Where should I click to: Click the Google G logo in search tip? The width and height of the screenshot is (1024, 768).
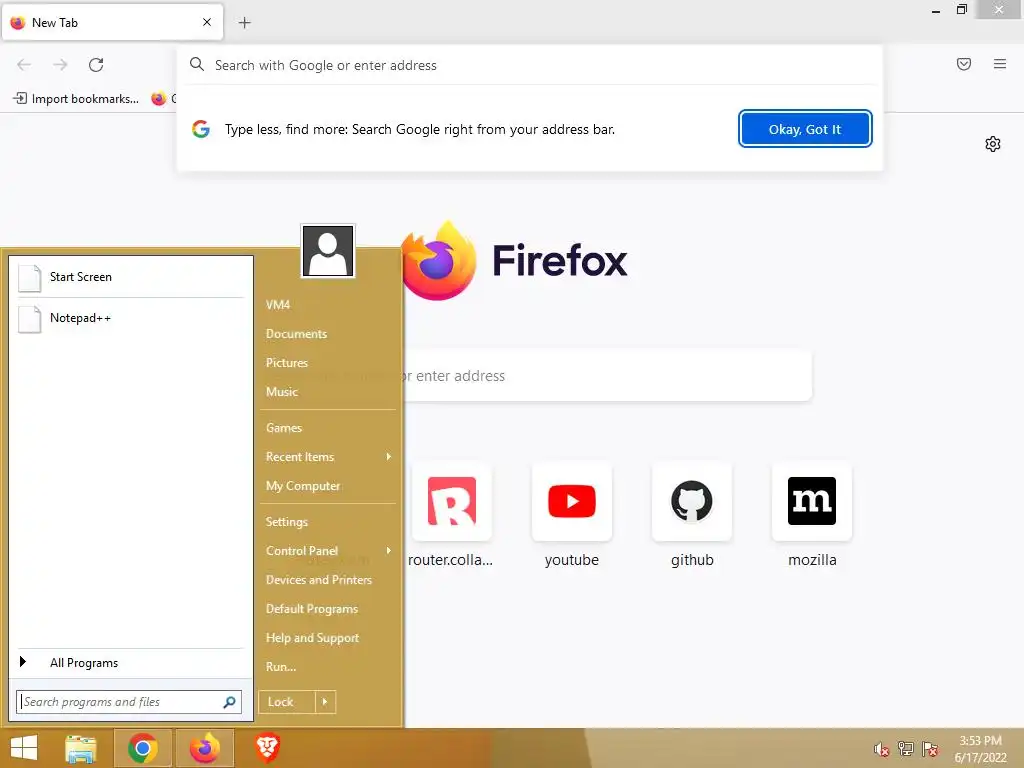pyautogui.click(x=201, y=129)
